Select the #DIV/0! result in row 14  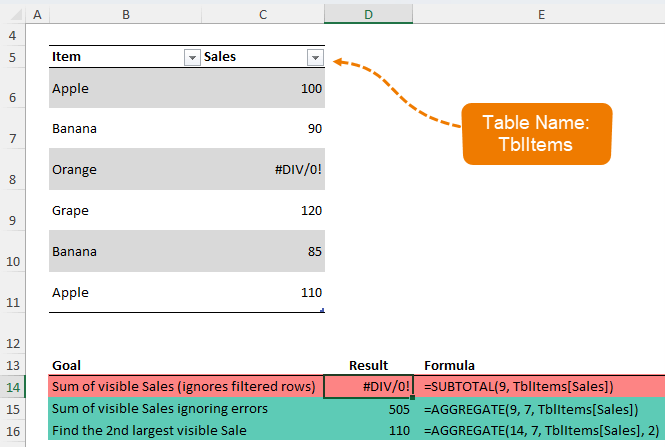pos(368,386)
